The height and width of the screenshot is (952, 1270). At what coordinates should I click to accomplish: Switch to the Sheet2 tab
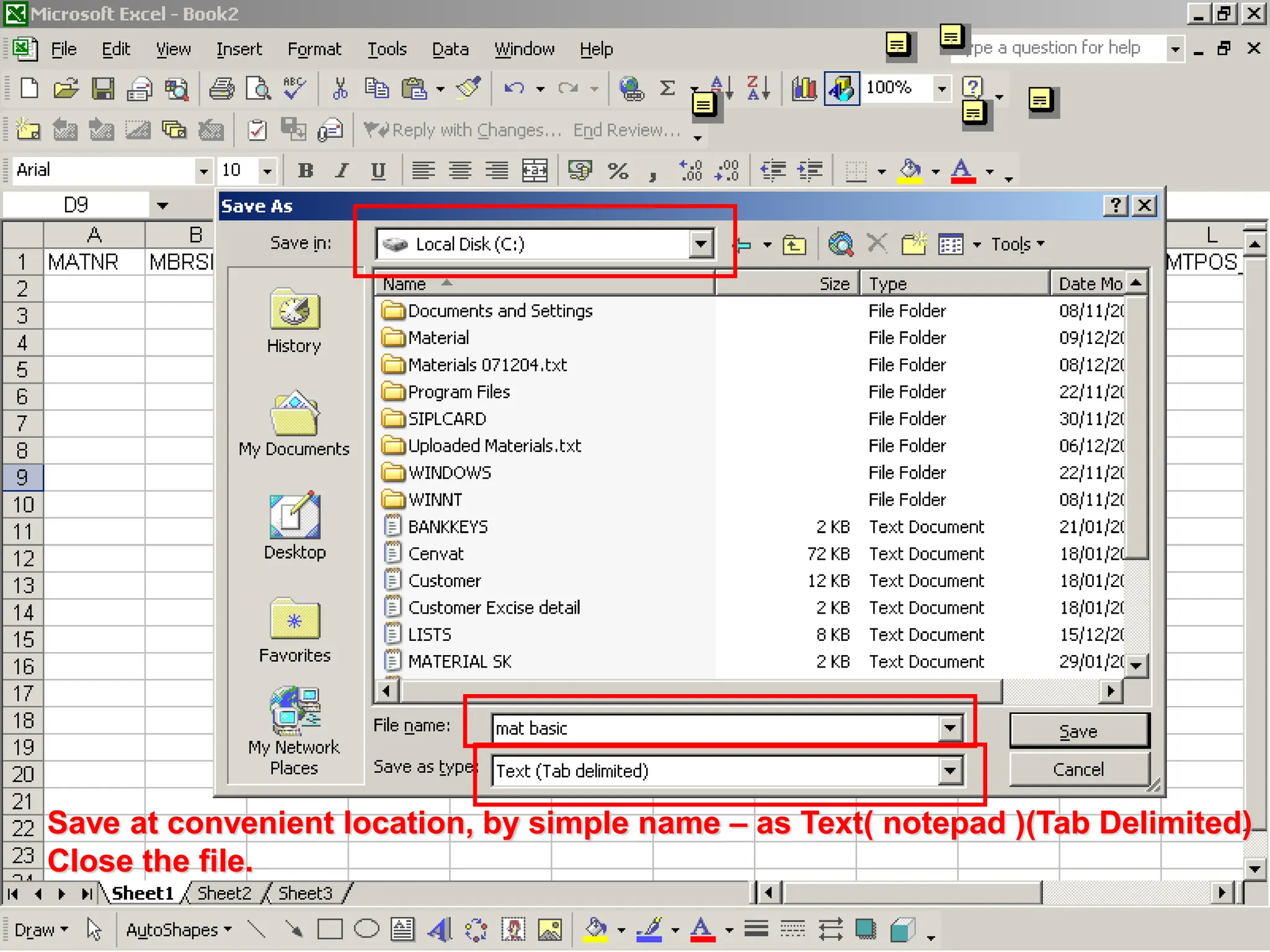[x=224, y=893]
